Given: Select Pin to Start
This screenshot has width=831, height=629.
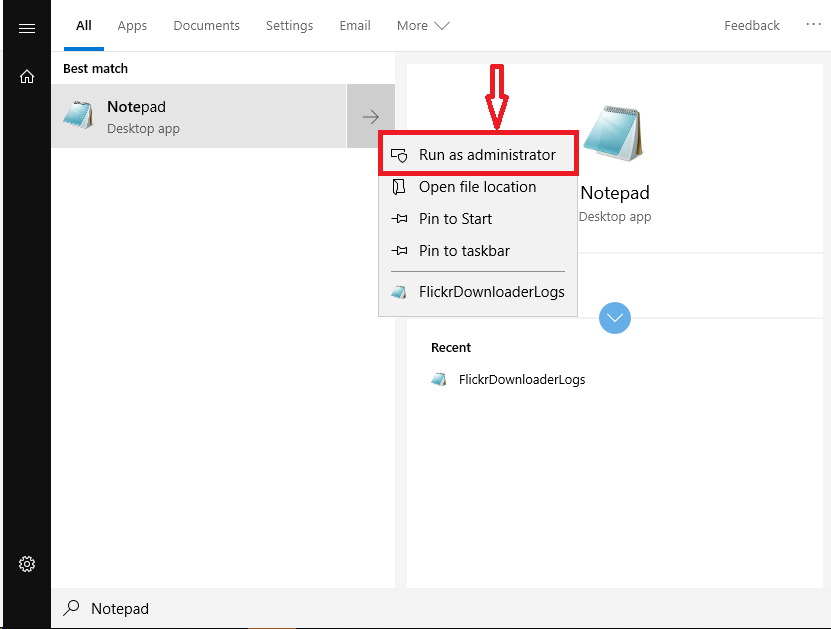Looking at the screenshot, I should [478, 218].
